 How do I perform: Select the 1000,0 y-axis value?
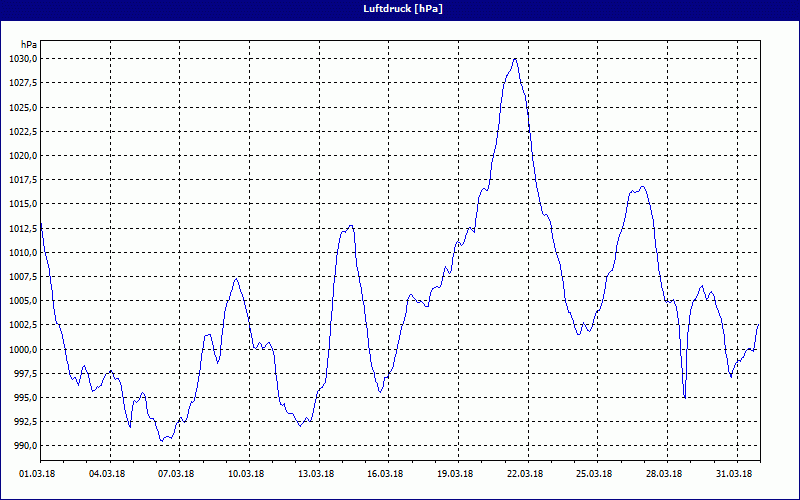pyautogui.click(x=23, y=349)
